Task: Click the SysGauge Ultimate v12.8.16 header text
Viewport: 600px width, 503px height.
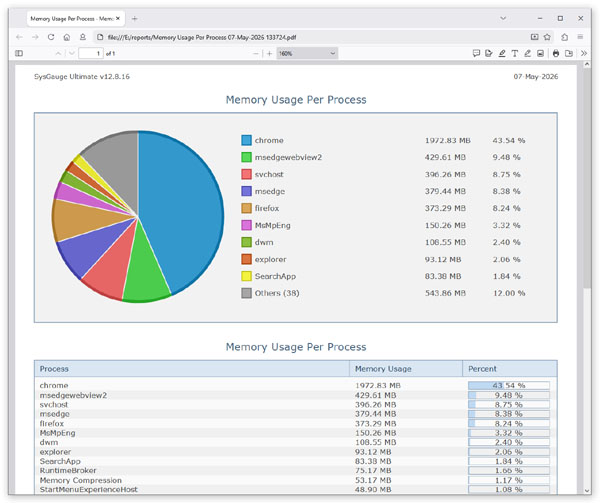Action: (x=82, y=77)
